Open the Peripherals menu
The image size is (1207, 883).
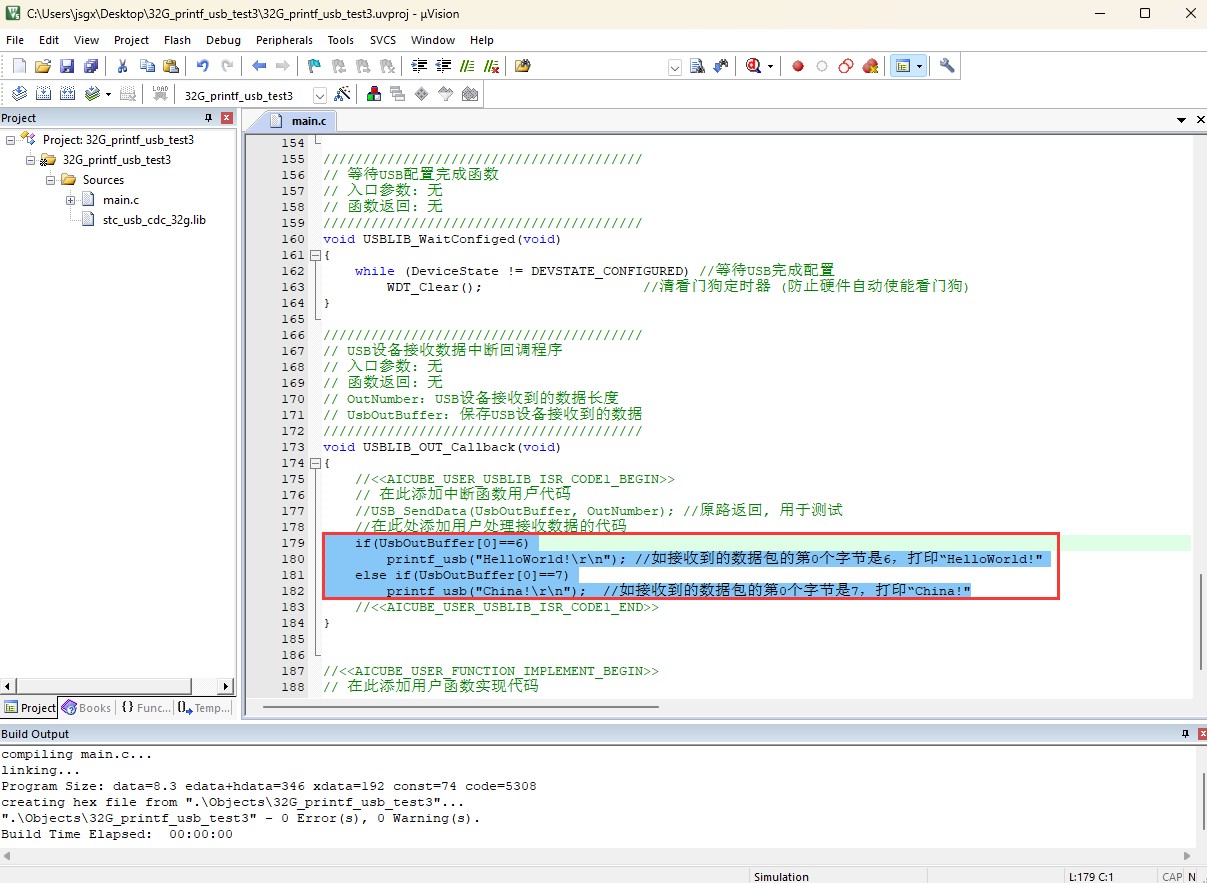click(x=284, y=40)
